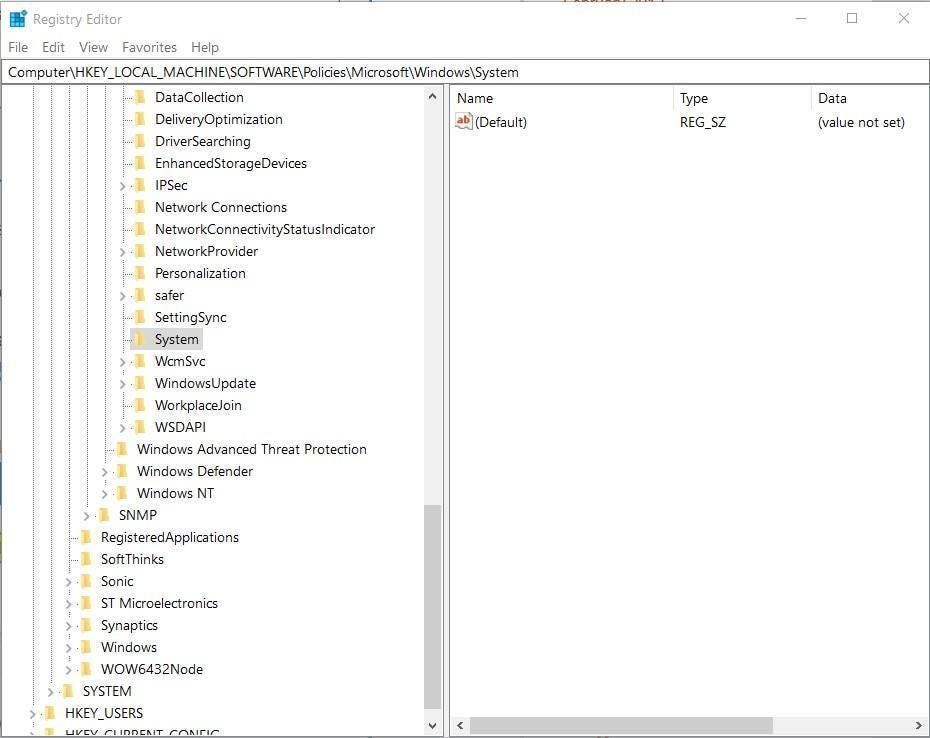Image resolution: width=930 pixels, height=738 pixels.
Task: Click the IPSec folder icon
Action: click(140, 185)
